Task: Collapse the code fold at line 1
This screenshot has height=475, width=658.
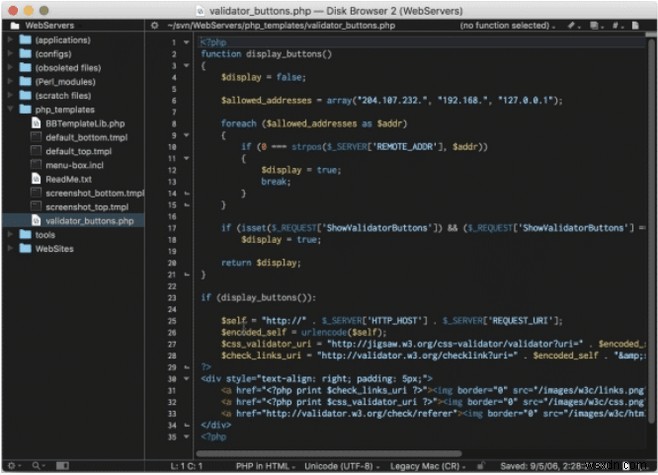Action: [186, 43]
